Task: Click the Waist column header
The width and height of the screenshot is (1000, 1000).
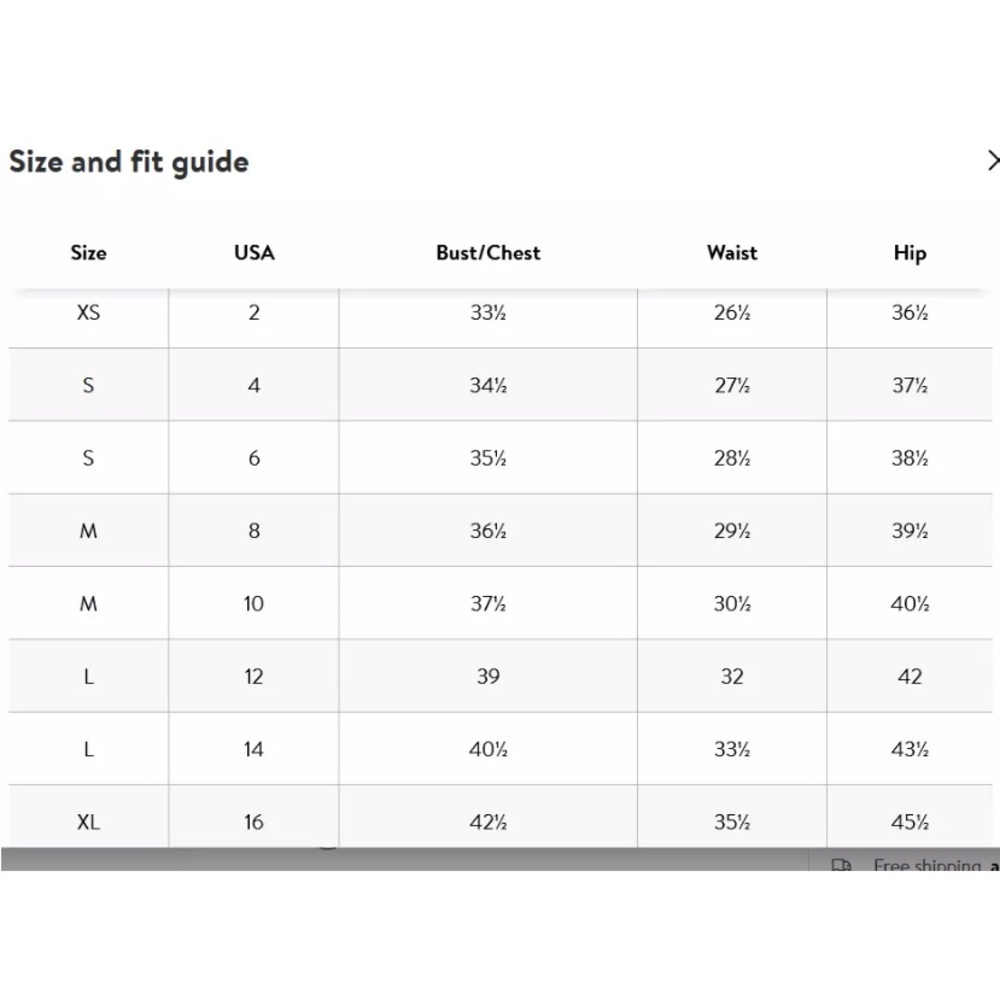Action: pyautogui.click(x=732, y=253)
